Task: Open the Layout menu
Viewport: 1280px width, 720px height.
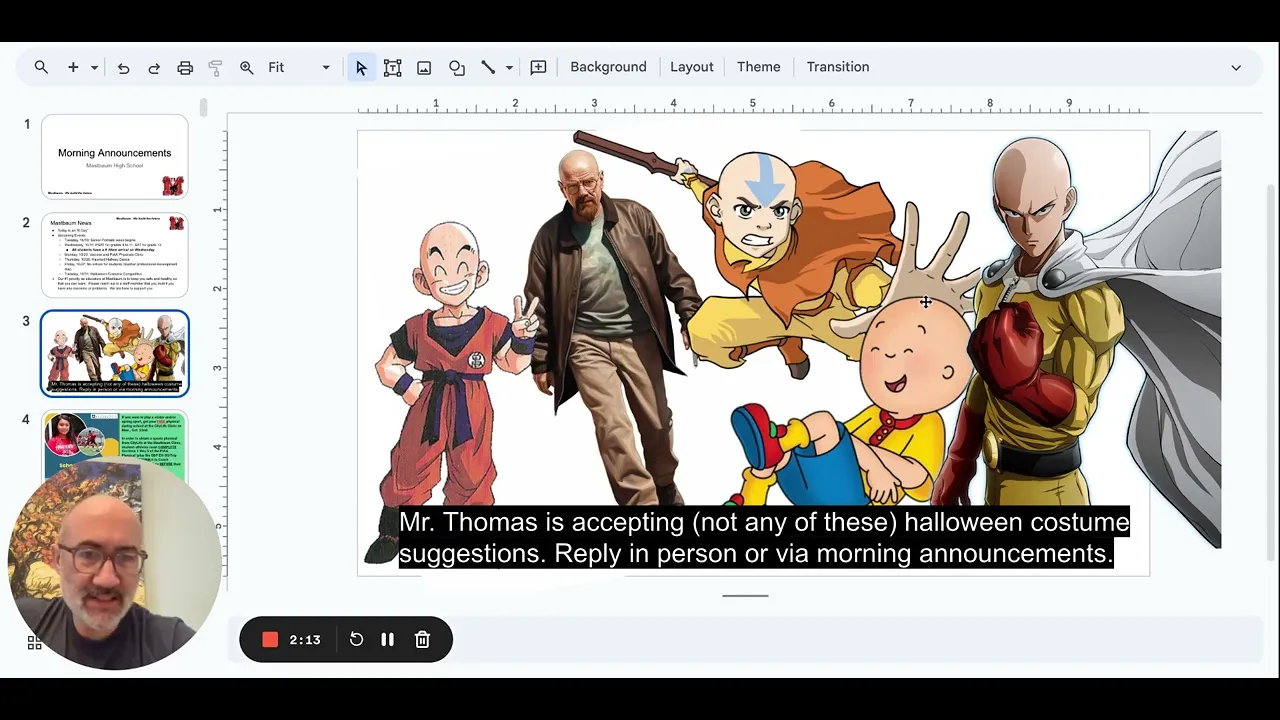Action: point(692,67)
